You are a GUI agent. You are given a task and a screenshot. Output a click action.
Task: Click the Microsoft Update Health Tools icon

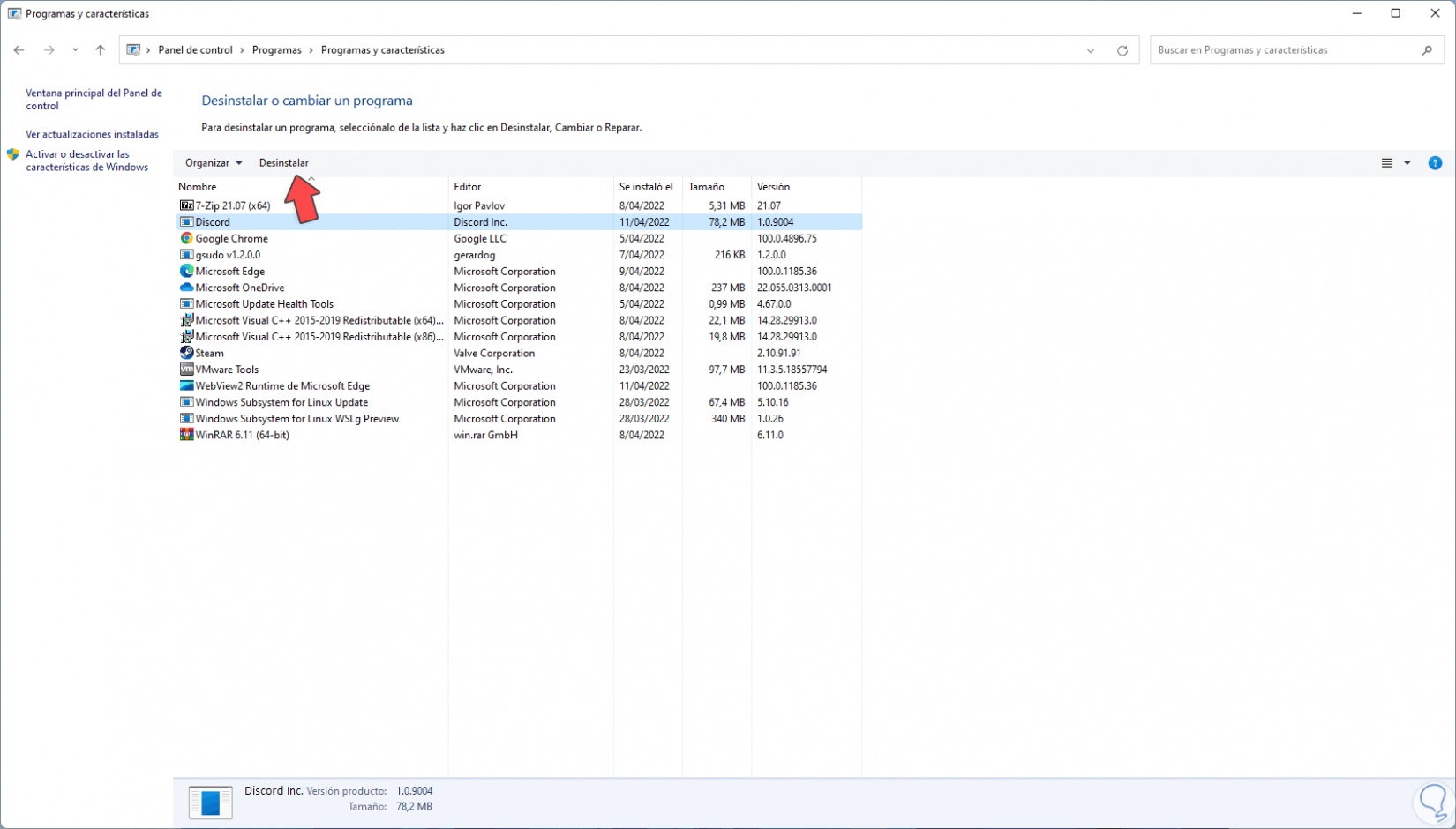pyautogui.click(x=186, y=304)
